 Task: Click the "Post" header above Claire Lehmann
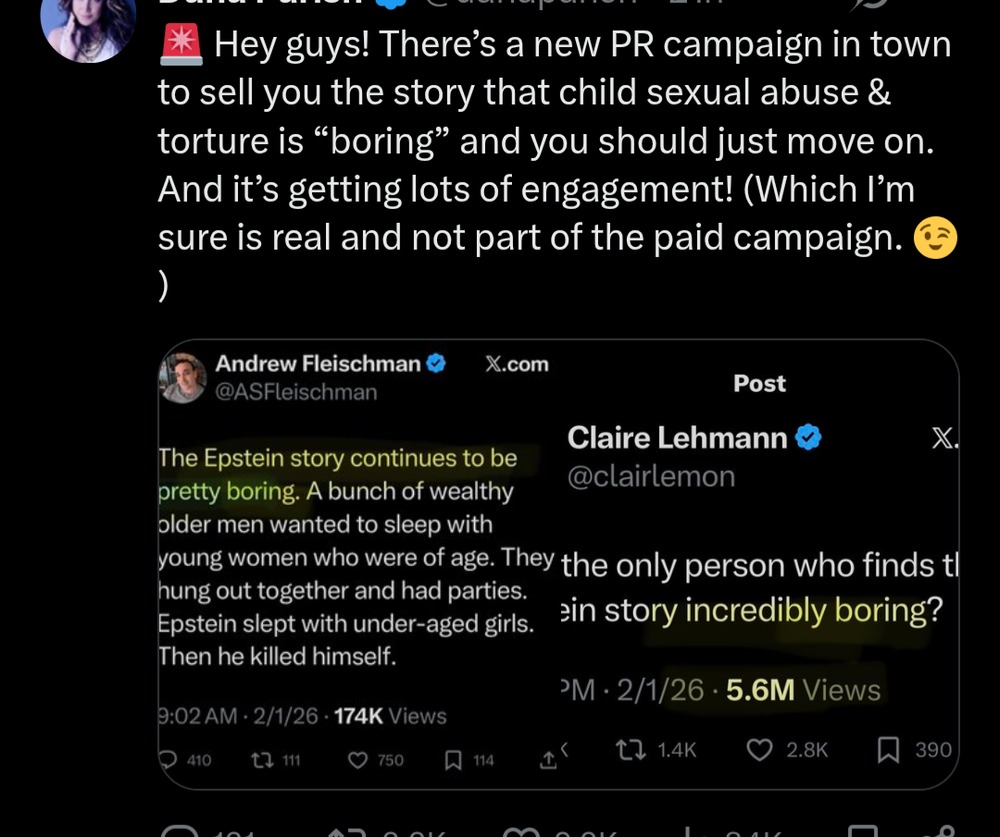pos(759,383)
